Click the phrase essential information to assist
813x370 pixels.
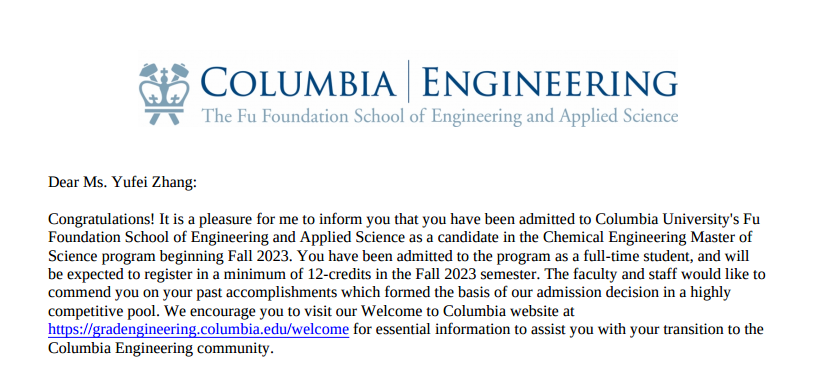(x=478, y=330)
